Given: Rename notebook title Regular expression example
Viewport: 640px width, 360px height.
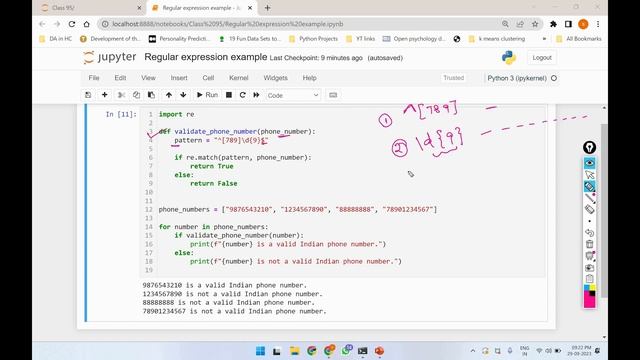Looking at the screenshot, I should click(x=206, y=57).
